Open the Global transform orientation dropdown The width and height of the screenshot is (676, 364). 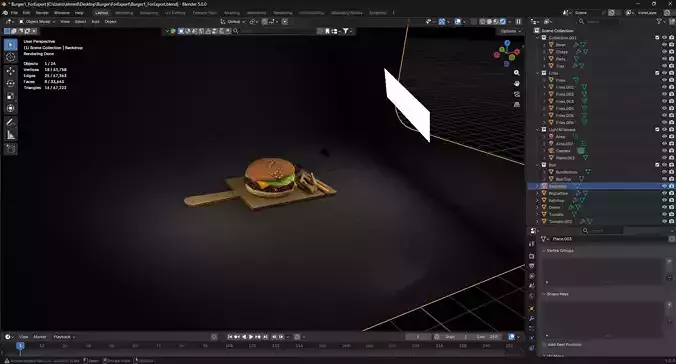click(233, 22)
